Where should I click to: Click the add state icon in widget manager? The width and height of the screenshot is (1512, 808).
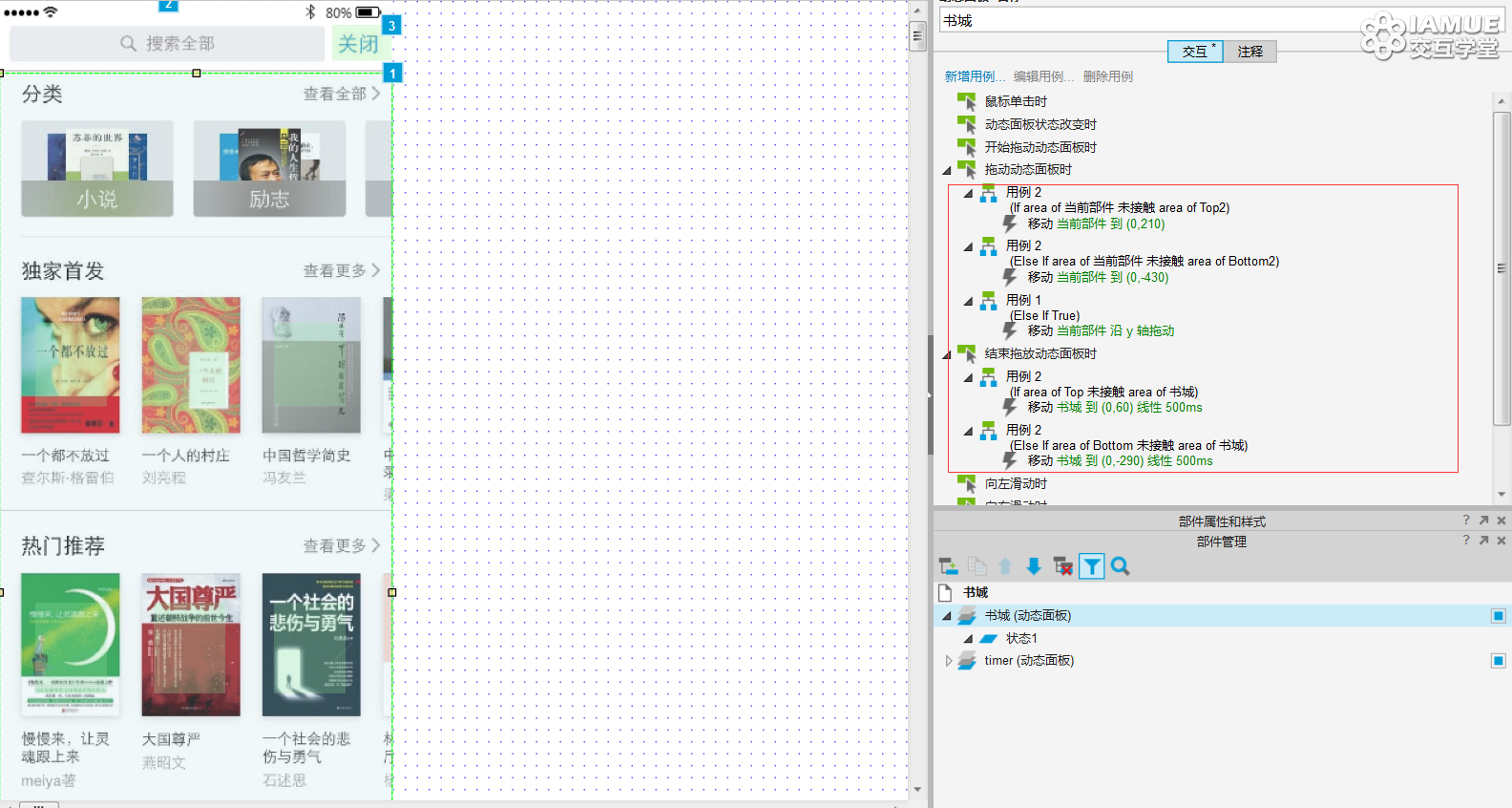[948, 566]
